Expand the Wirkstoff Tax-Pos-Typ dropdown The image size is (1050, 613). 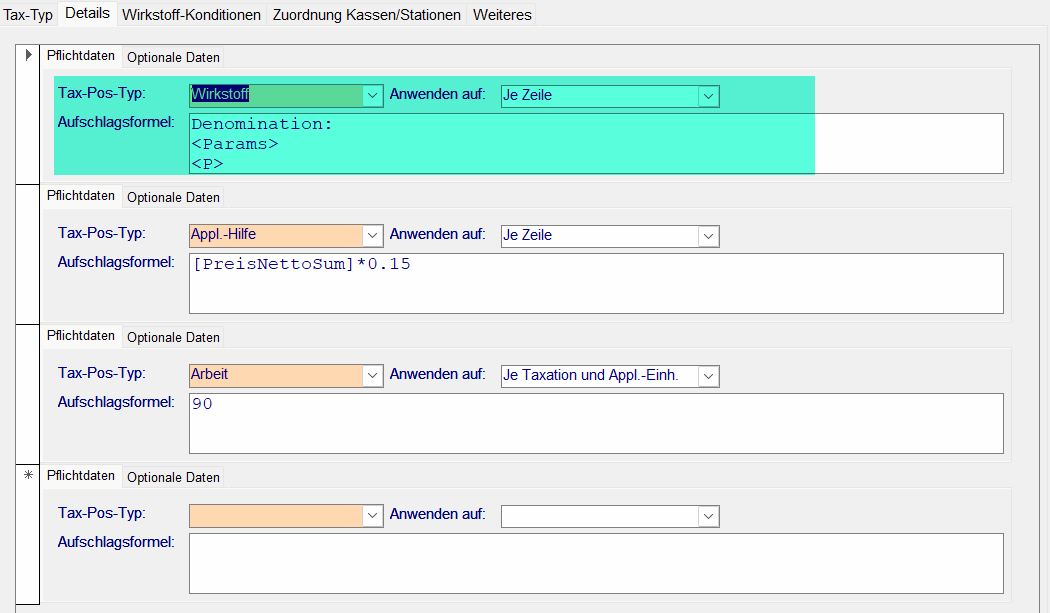click(373, 96)
